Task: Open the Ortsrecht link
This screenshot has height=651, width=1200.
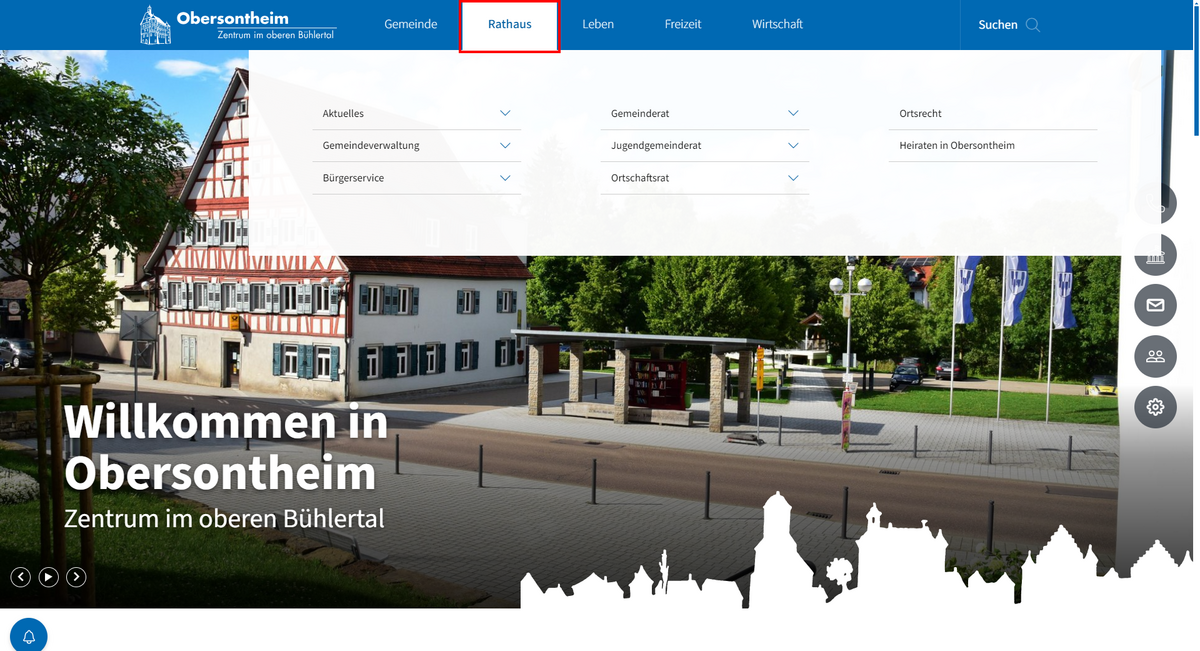Action: (x=921, y=114)
